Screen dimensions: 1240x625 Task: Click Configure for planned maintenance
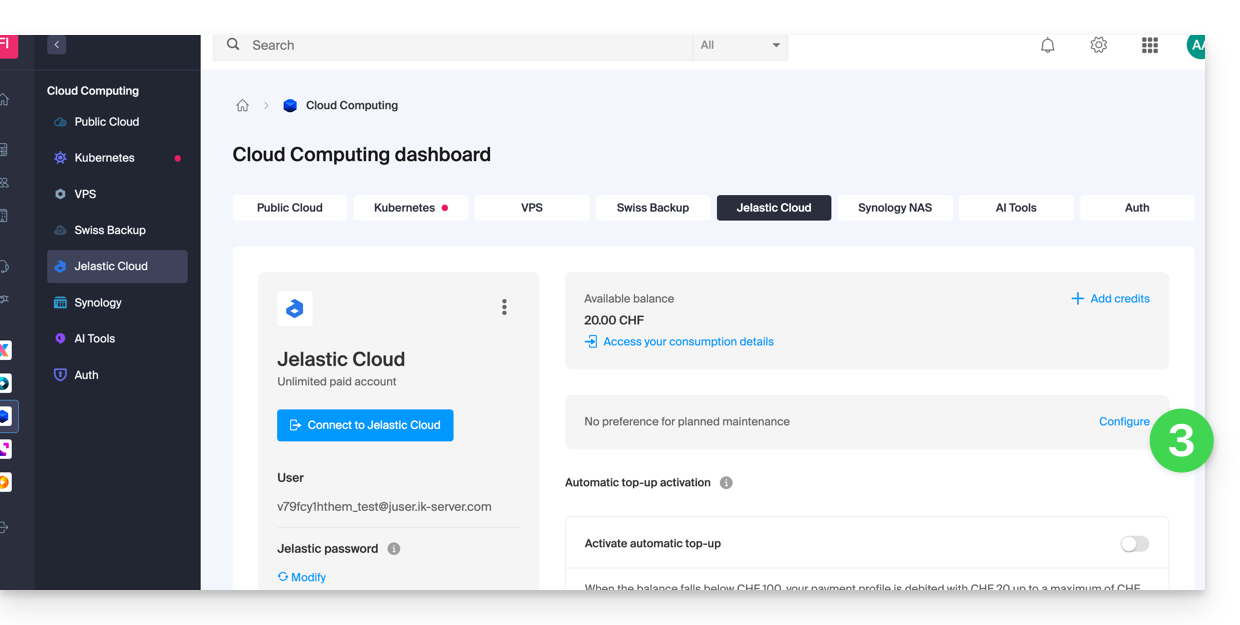click(1124, 422)
